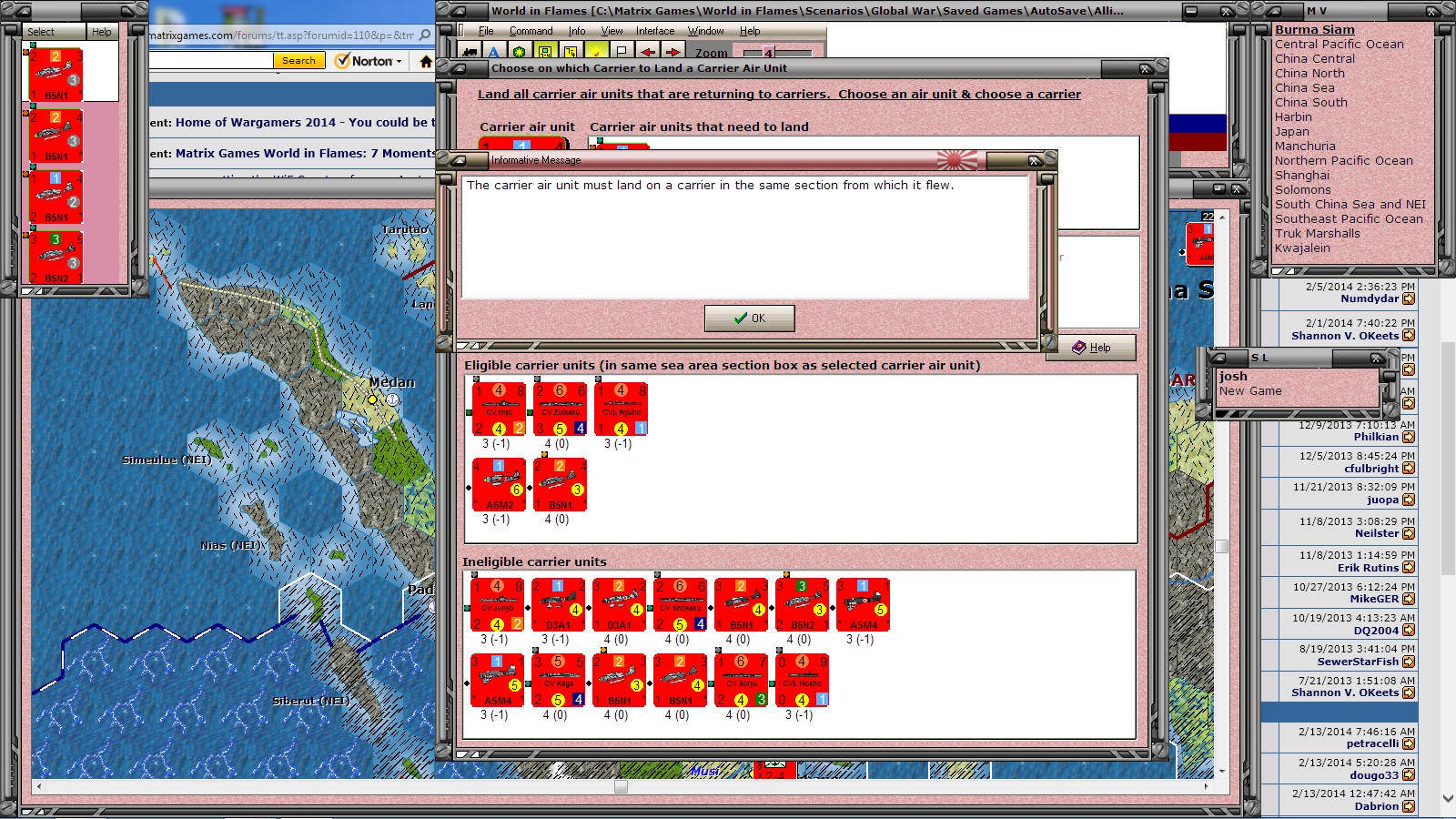Click the map's horizontal scrollbar thumb
The image size is (1456, 819).
(621, 786)
